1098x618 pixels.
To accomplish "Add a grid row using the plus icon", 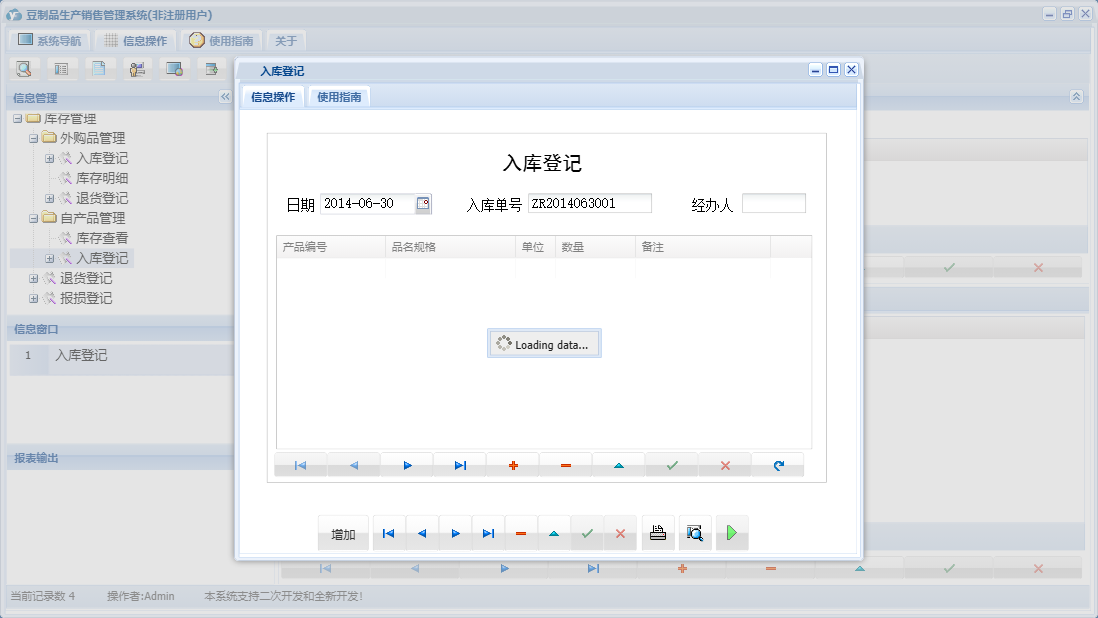I will (x=512, y=464).
